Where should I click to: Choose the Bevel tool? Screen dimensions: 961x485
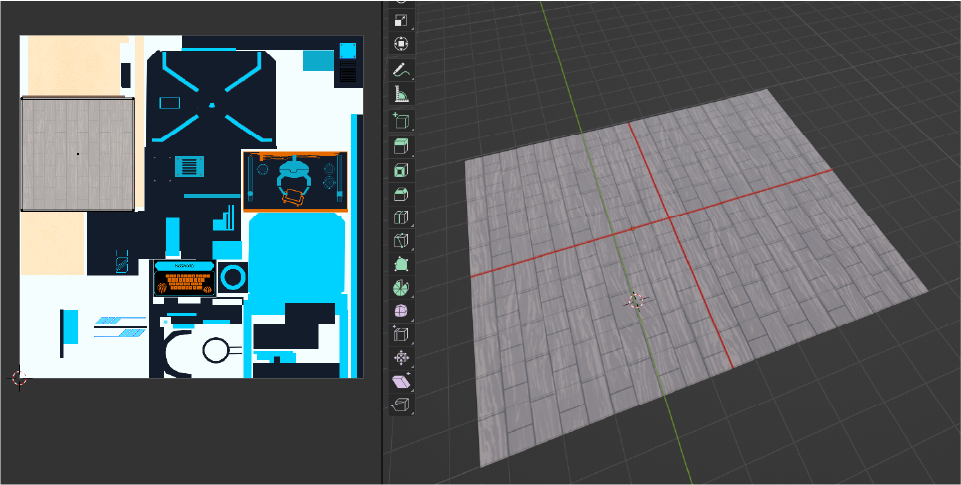(401, 193)
